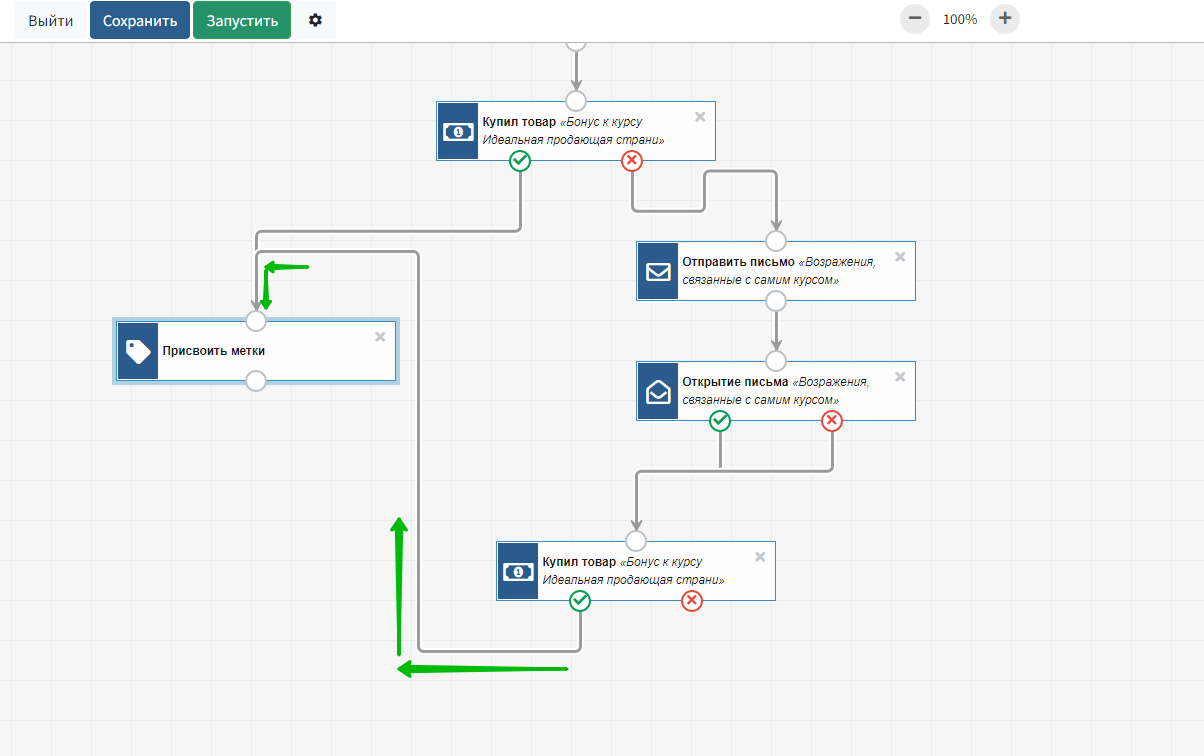Click the Выйти button
Screen dimensions: 1204x756
[50, 20]
